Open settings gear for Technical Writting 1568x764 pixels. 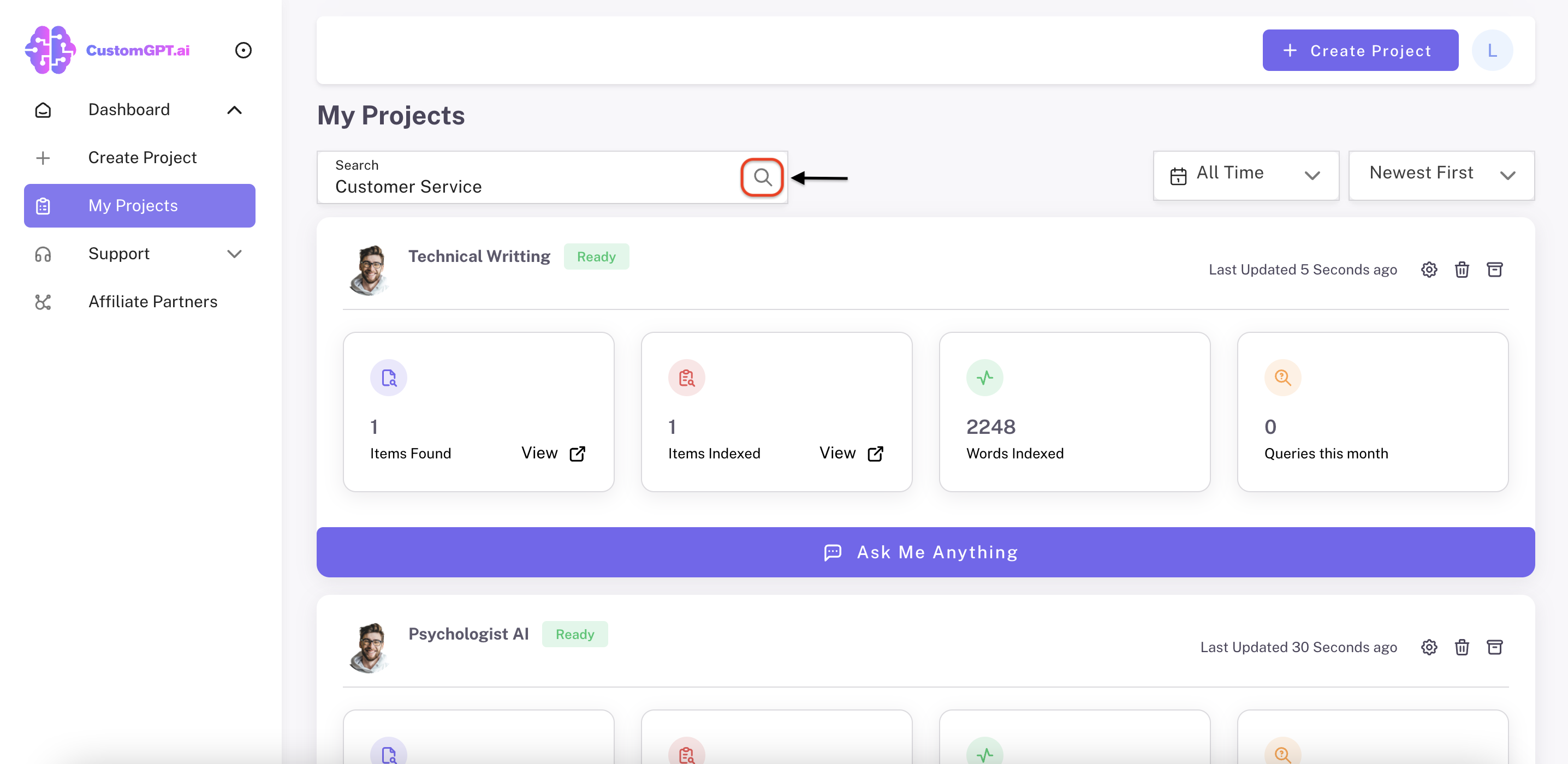(1429, 270)
